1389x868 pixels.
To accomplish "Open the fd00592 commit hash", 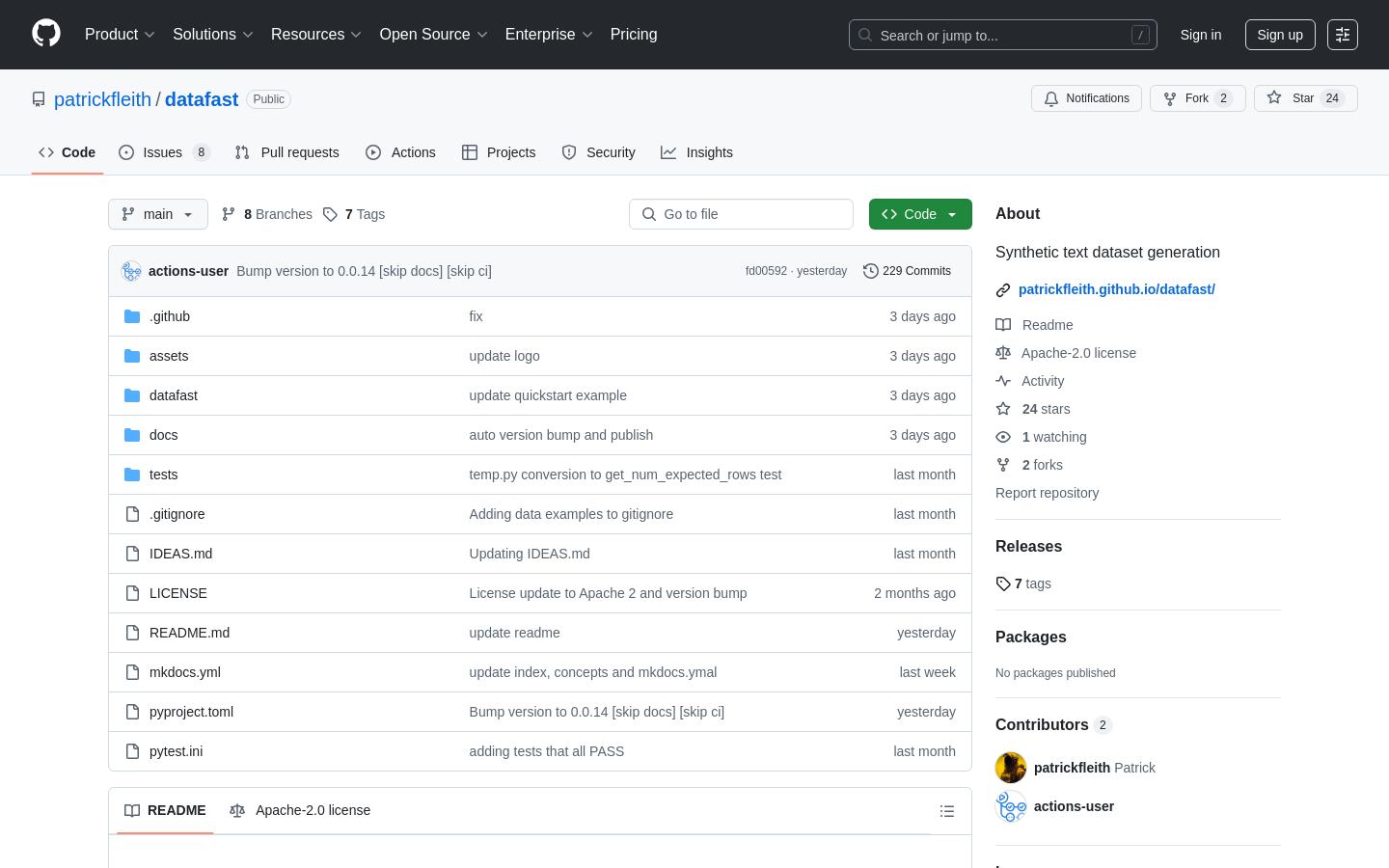I will (766, 271).
